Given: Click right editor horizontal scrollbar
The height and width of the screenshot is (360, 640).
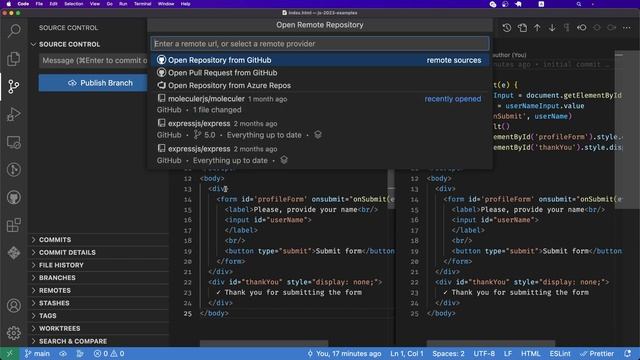Looking at the screenshot, I should click(491, 343).
